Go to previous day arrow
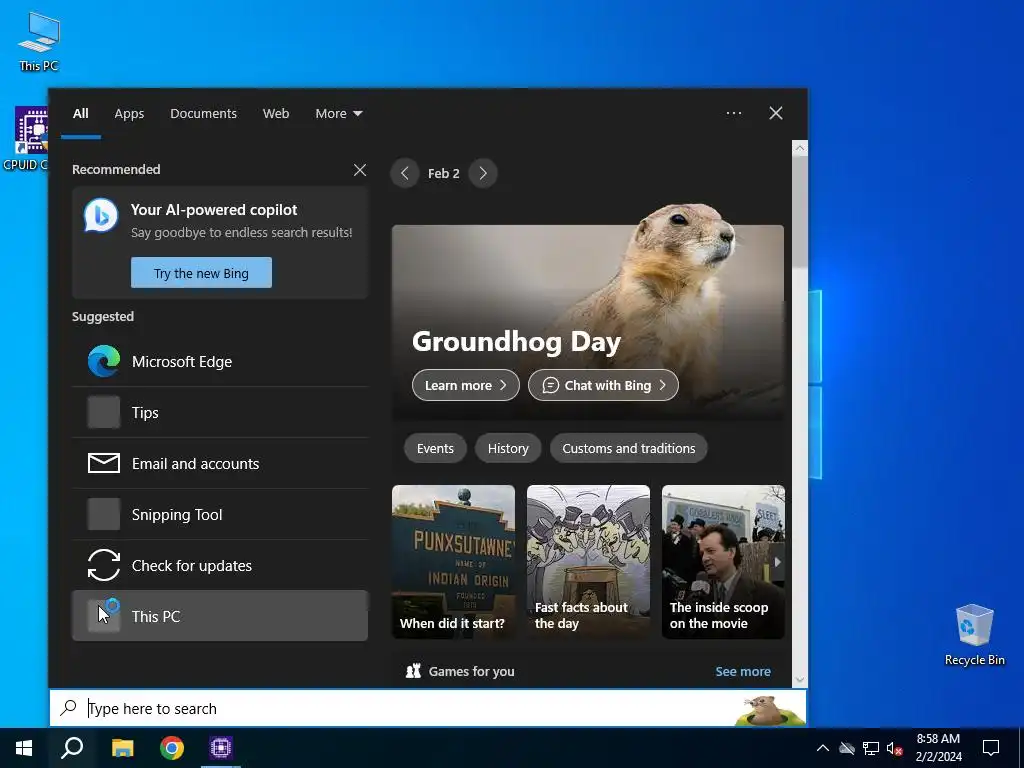This screenshot has height=768, width=1024. tap(405, 173)
